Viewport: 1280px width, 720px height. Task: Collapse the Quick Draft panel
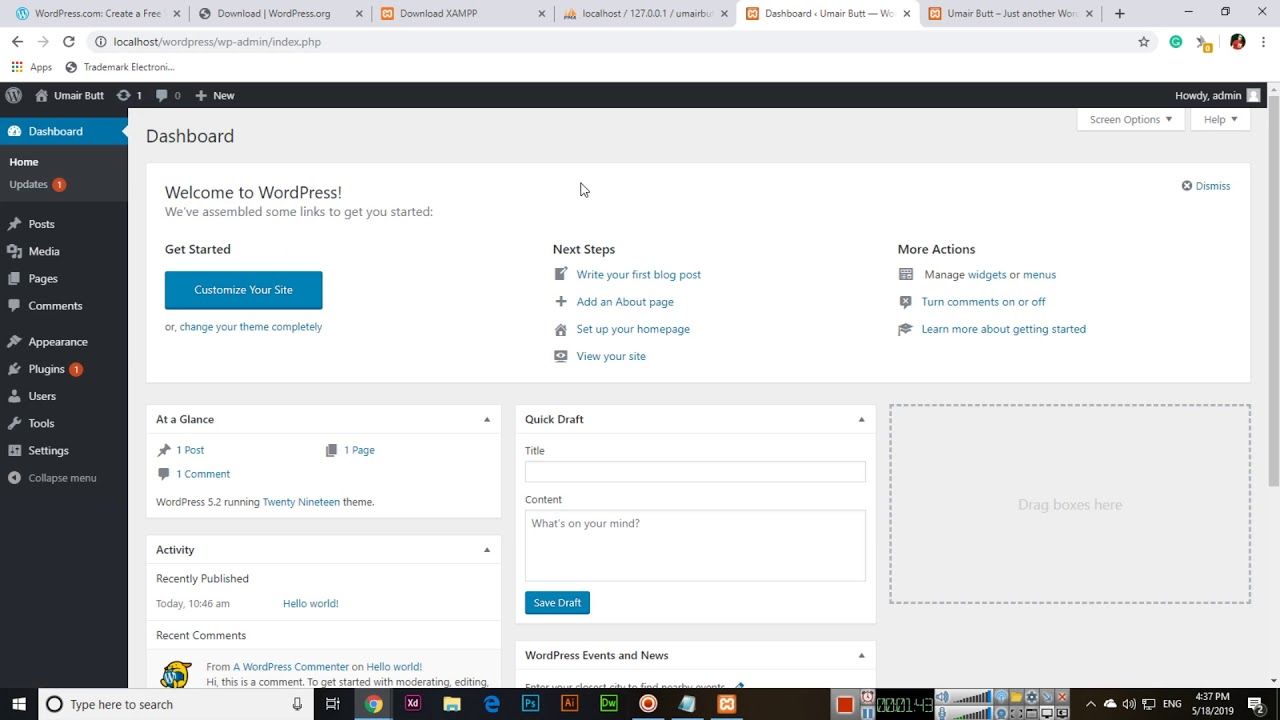tap(861, 420)
